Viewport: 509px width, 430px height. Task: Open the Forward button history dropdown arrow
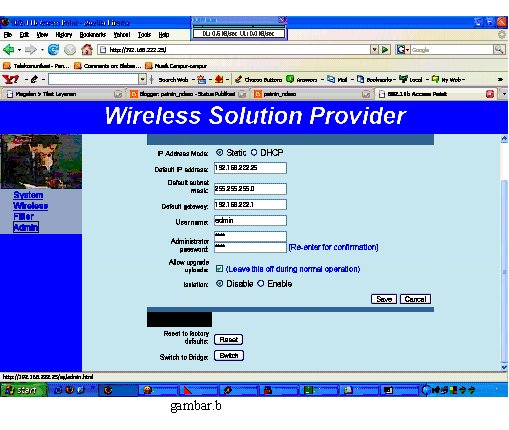click(x=42, y=50)
